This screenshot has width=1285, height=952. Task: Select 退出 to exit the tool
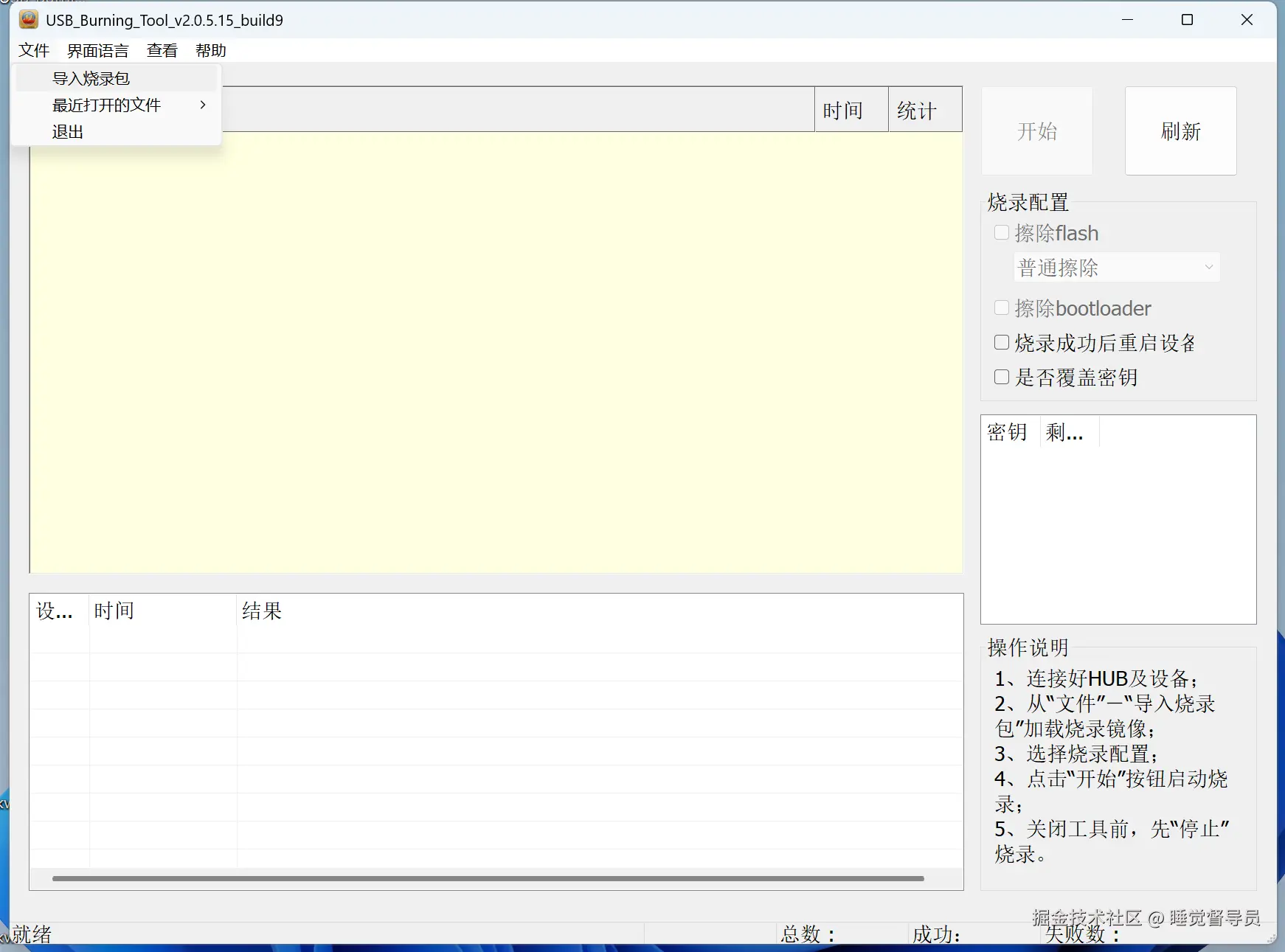click(x=117, y=131)
